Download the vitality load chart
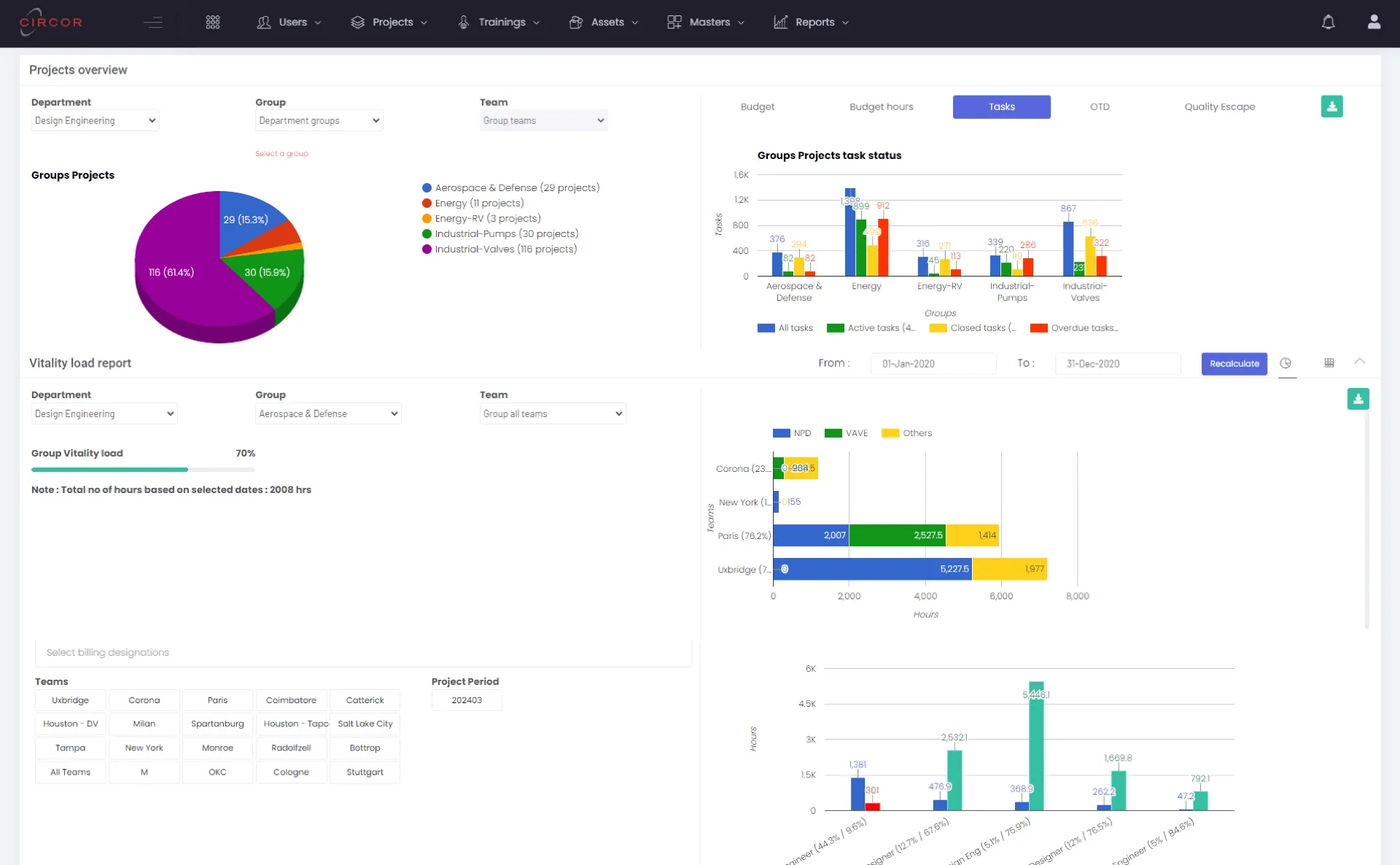Screen dimensions: 1400x865 (1358, 399)
